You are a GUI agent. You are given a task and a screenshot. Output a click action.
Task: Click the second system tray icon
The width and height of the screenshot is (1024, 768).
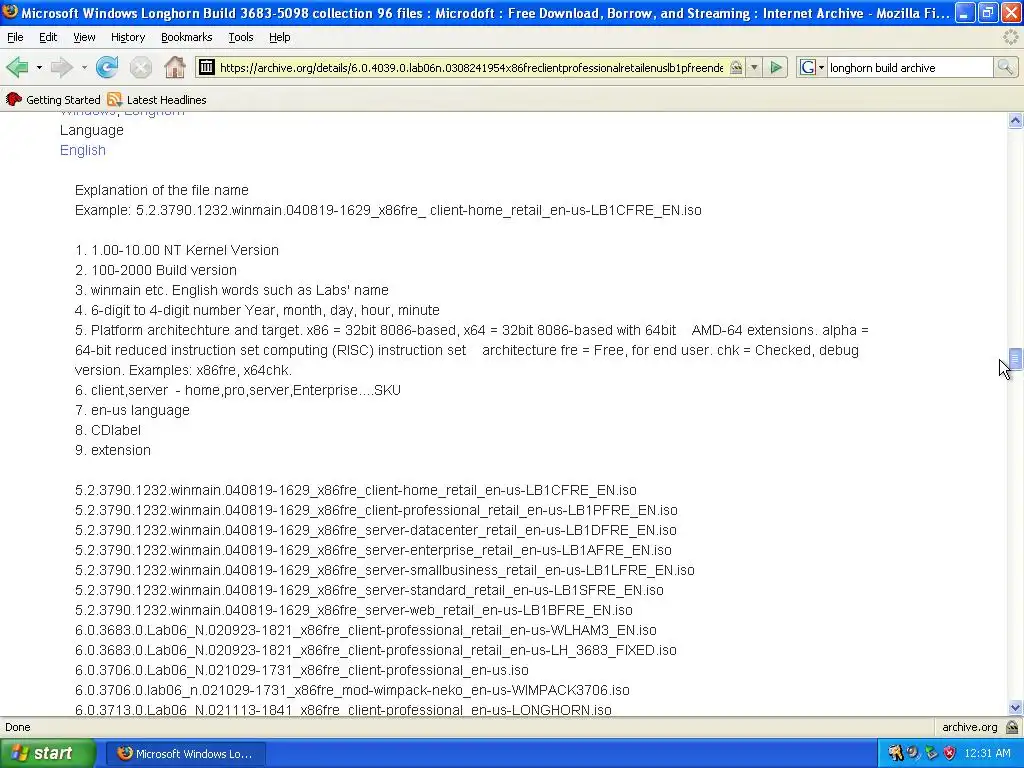[913, 754]
